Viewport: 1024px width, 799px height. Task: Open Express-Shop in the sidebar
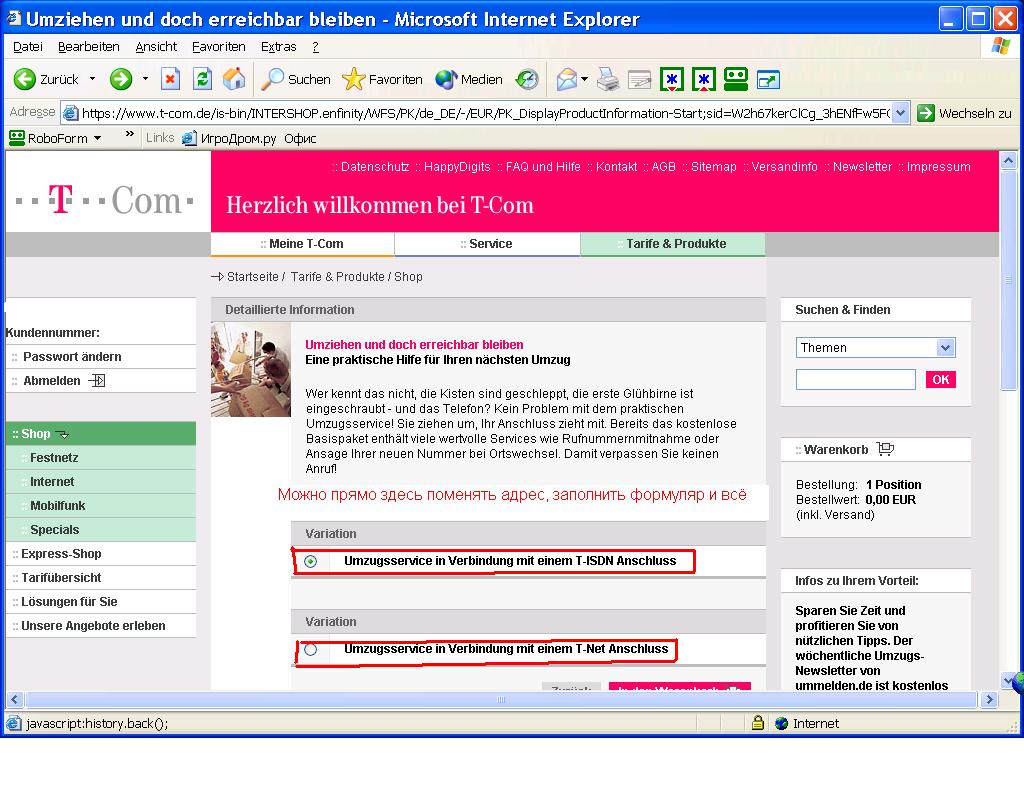pyautogui.click(x=61, y=553)
